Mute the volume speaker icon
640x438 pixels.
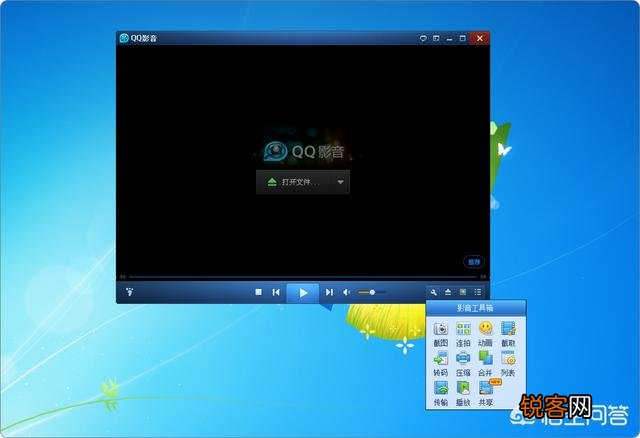pyautogui.click(x=347, y=292)
